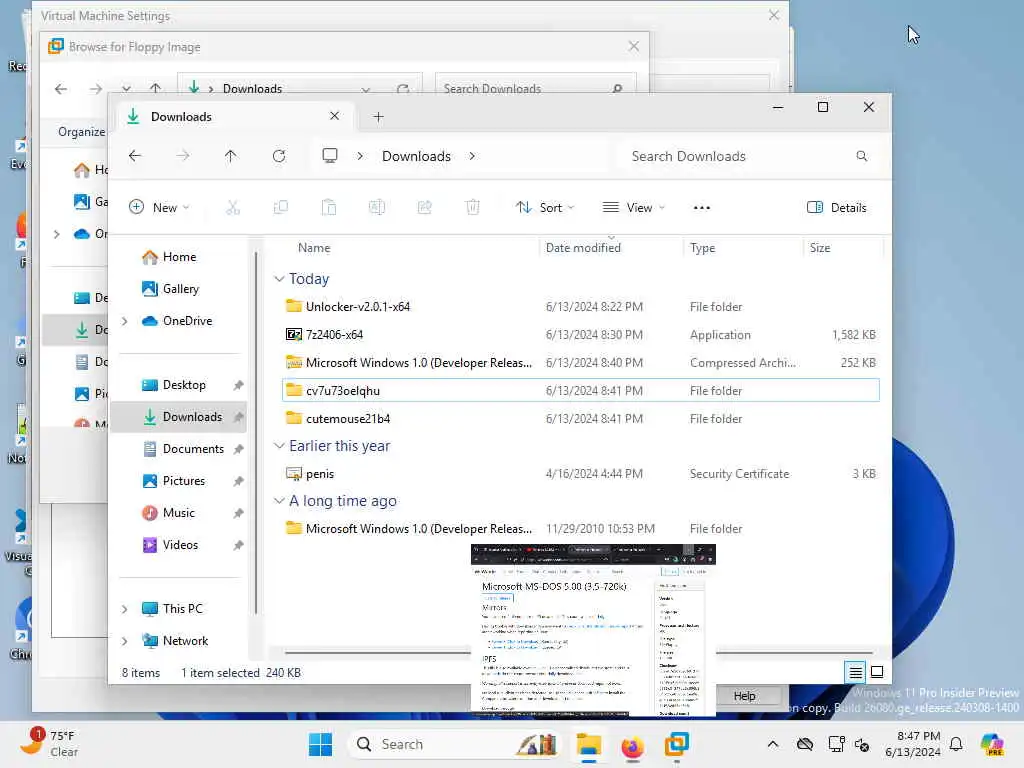Select Videos in the navigation pane
The width and height of the screenshot is (1024, 768).
(178, 545)
